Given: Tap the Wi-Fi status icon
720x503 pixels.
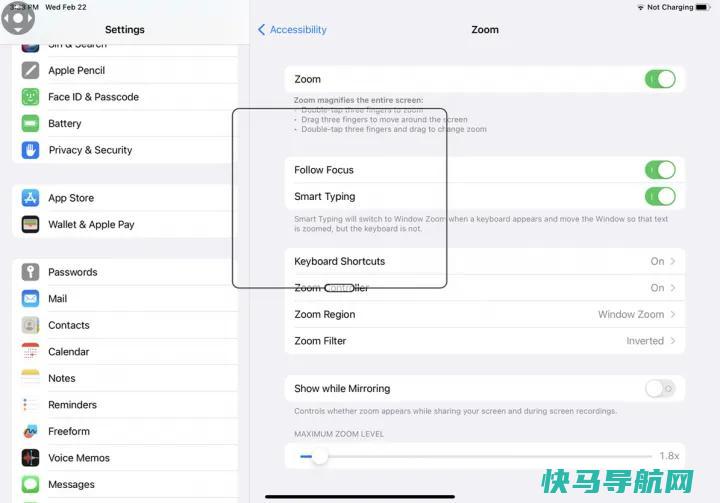Looking at the screenshot, I should pyautogui.click(x=640, y=7).
